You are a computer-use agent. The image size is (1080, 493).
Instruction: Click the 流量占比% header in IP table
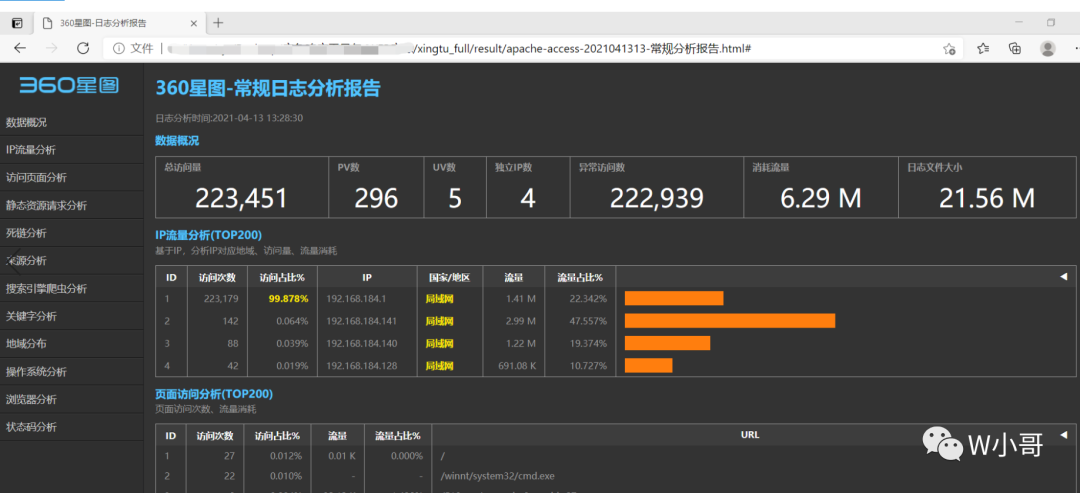click(x=579, y=277)
